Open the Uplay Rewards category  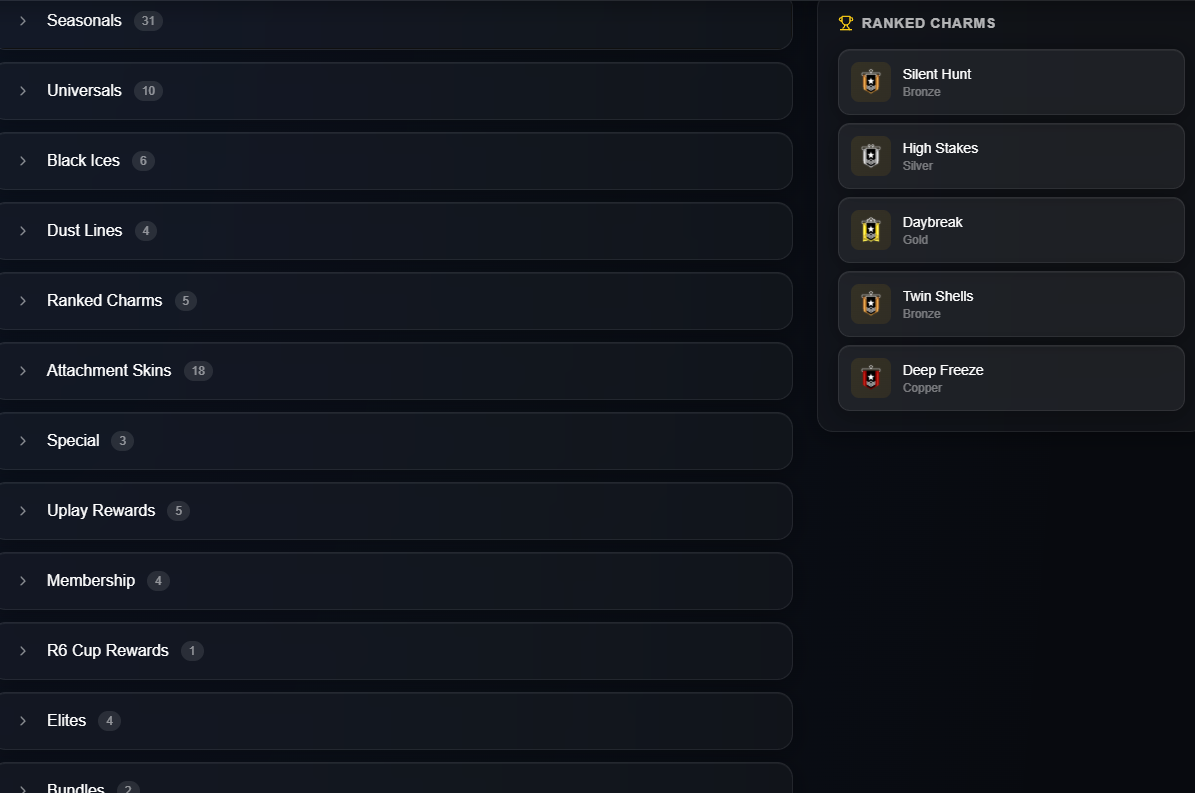395,511
